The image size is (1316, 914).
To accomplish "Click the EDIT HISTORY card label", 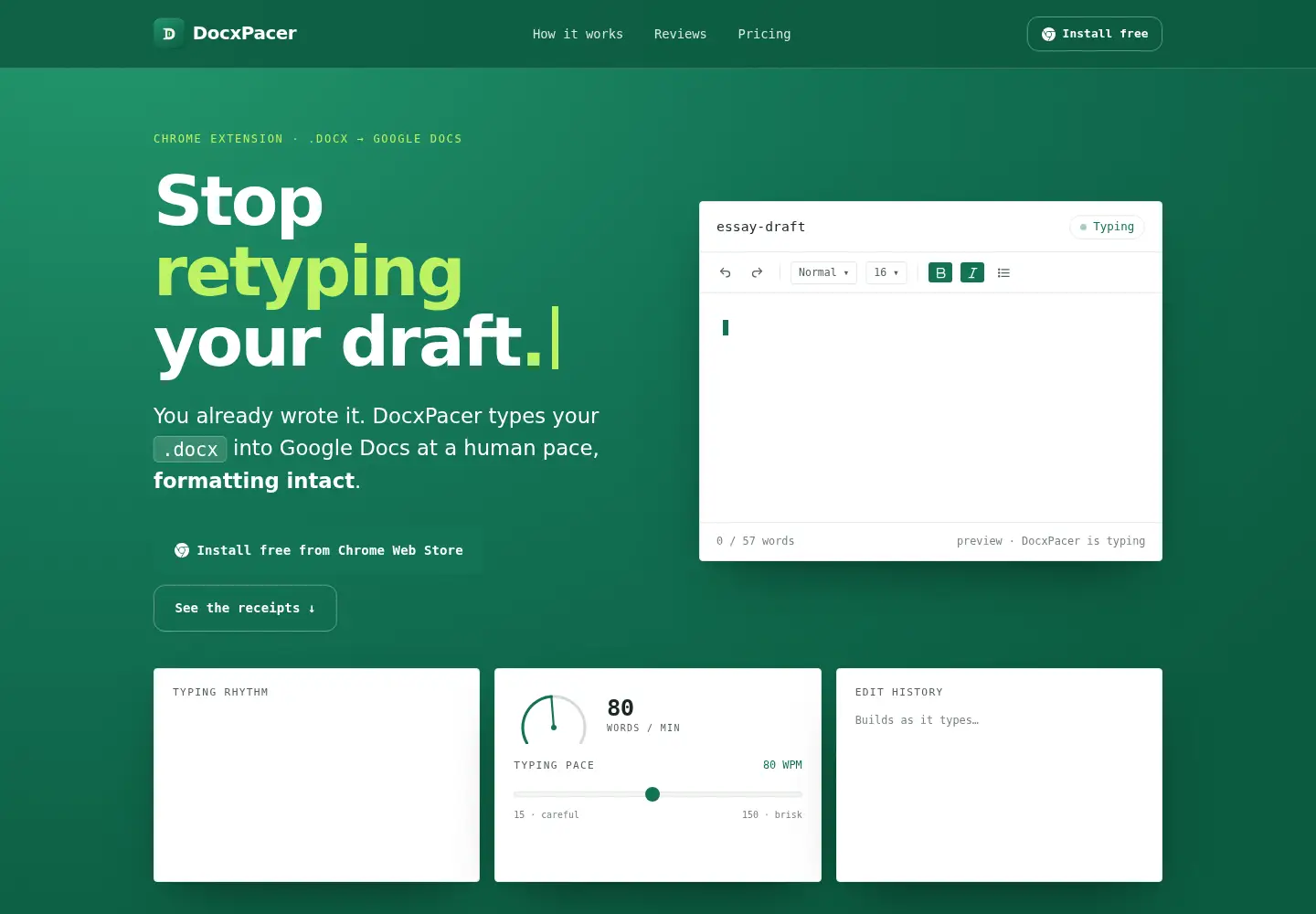I will tap(899, 692).
